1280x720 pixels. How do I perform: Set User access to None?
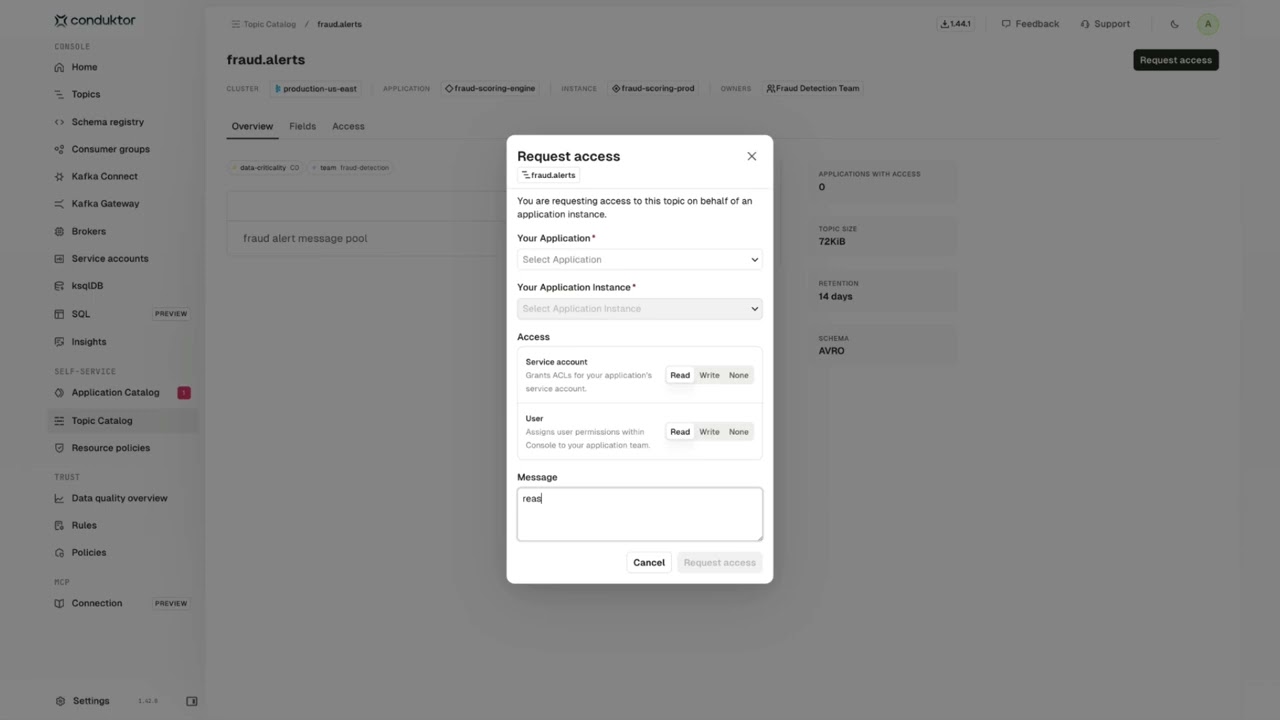pos(739,432)
